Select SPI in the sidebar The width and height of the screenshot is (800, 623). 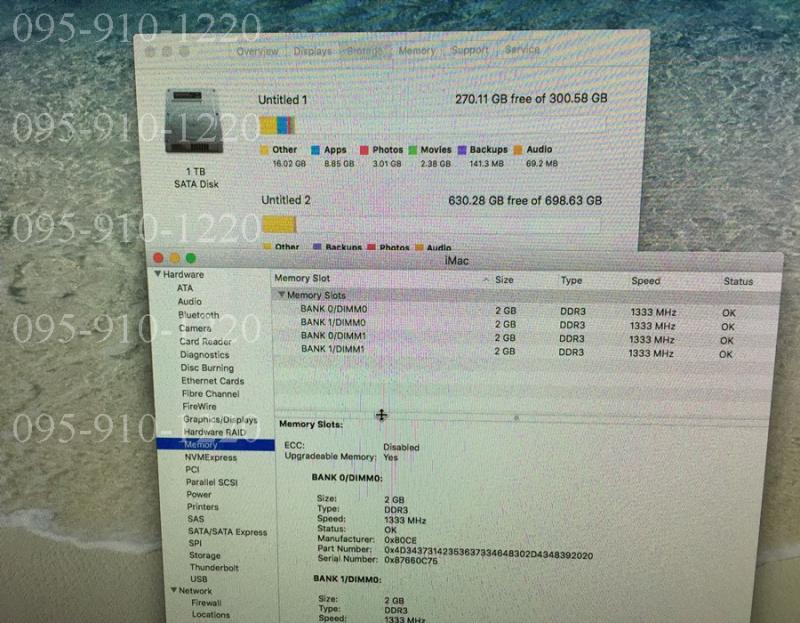click(x=195, y=543)
